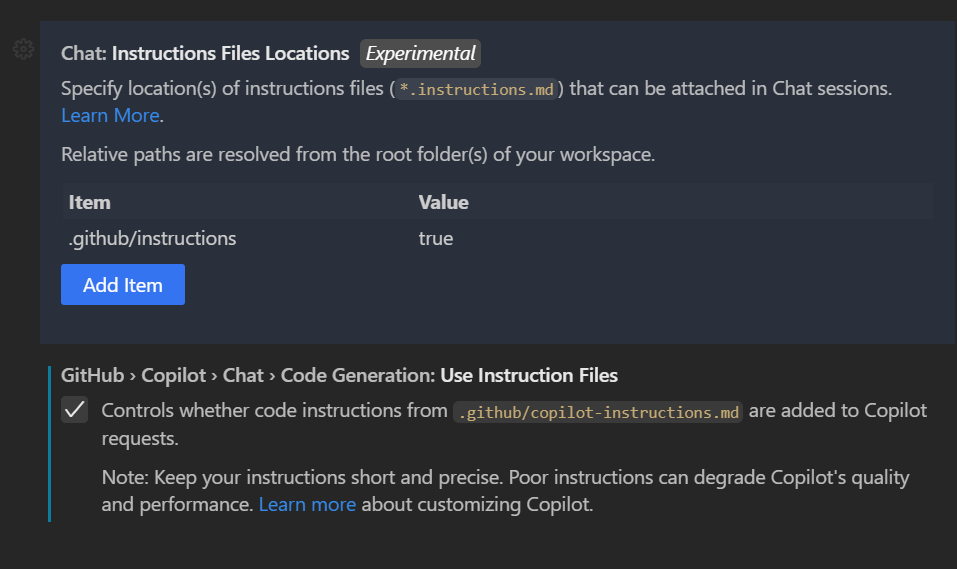Click the *.instructions.md code snippet
This screenshot has height=569, width=957.
pos(476,89)
